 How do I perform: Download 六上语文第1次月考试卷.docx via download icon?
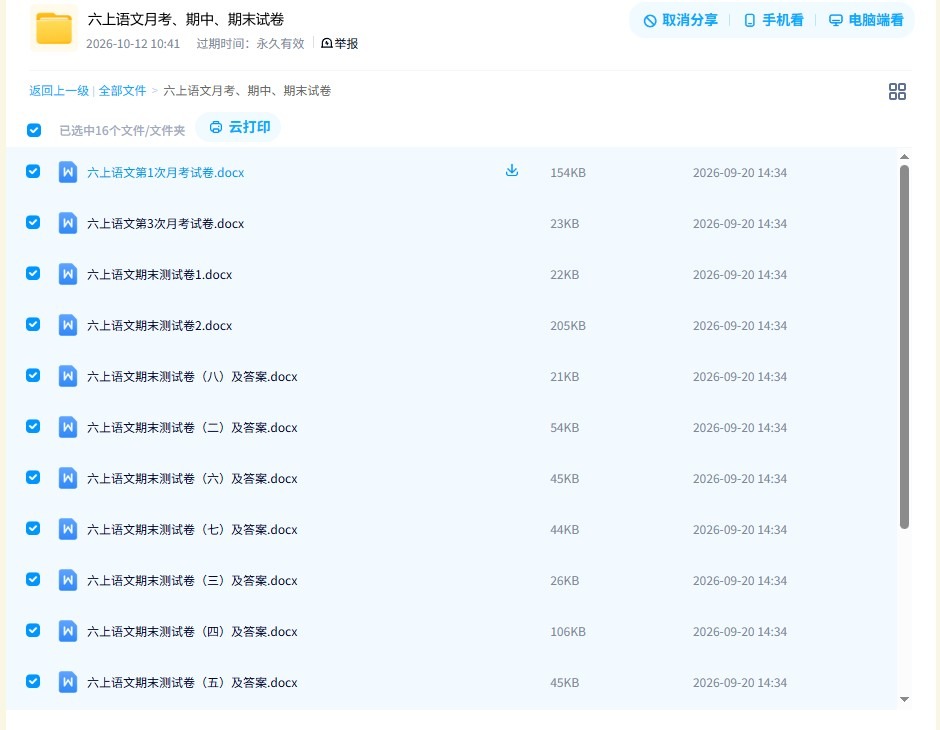point(511,171)
